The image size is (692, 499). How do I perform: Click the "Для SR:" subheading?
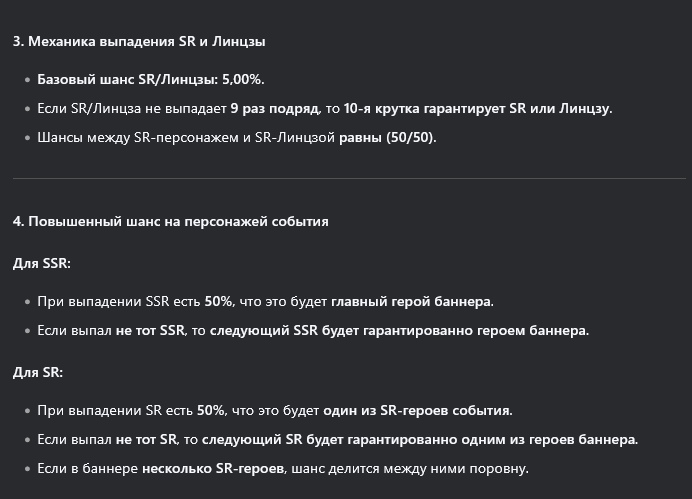pos(38,372)
